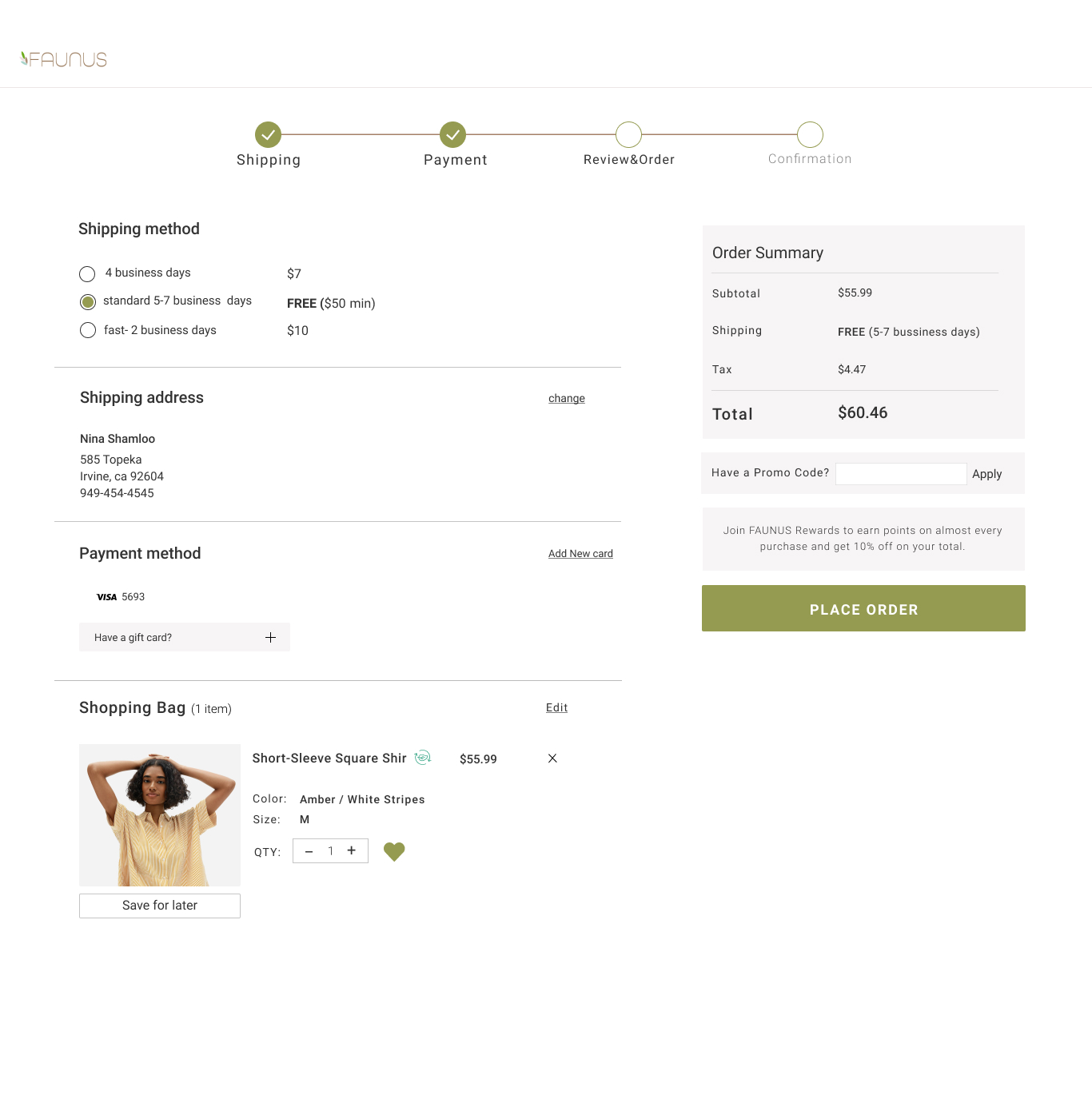Image resolution: width=1092 pixels, height=1107 pixels.
Task: Click the Shipping step checkmark circle
Action: point(268,135)
